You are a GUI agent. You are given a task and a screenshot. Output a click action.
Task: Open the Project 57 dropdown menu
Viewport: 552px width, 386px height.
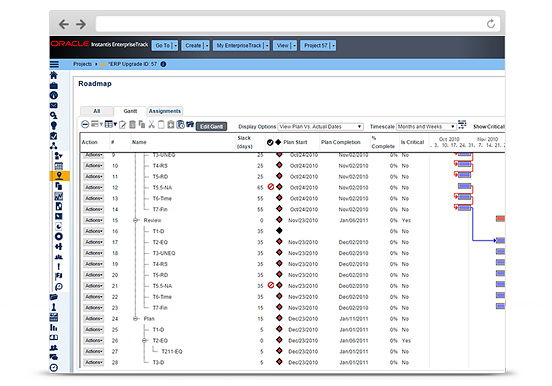pyautogui.click(x=318, y=45)
